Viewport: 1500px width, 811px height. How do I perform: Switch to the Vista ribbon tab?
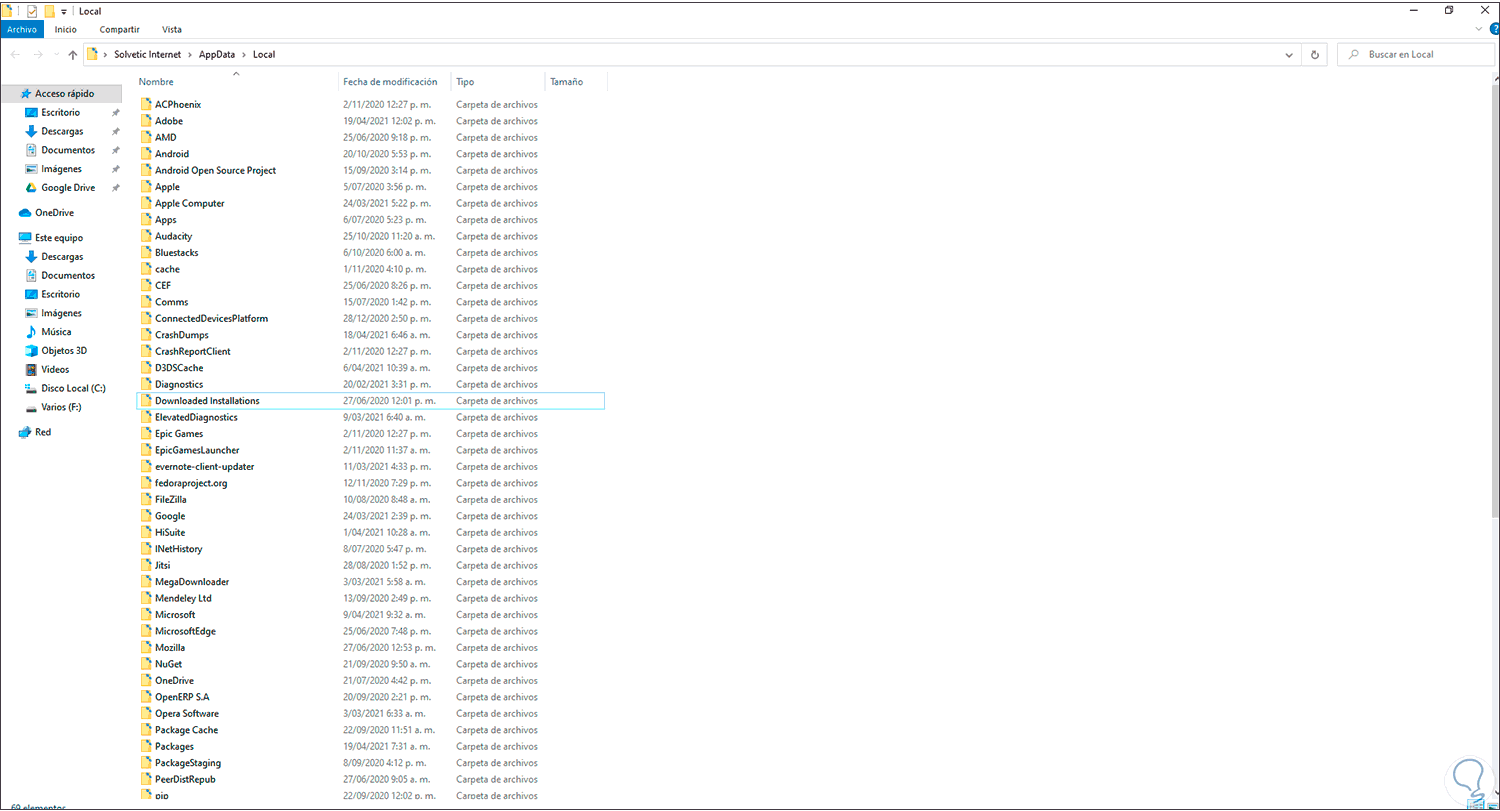[x=172, y=30]
